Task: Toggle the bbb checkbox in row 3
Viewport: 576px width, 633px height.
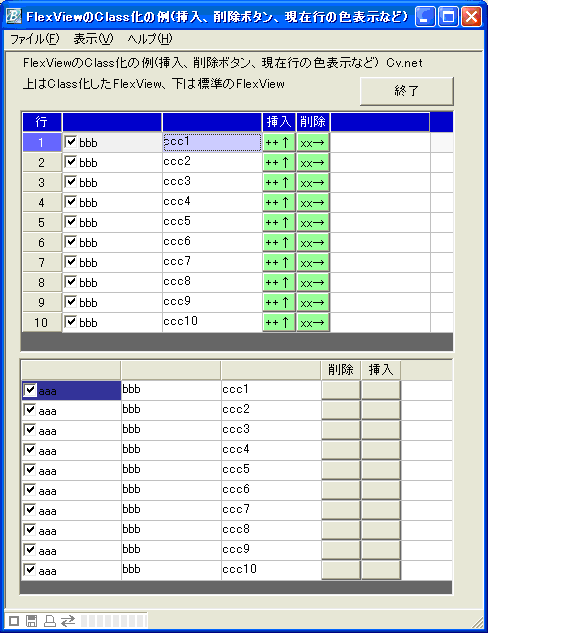Action: 71,182
